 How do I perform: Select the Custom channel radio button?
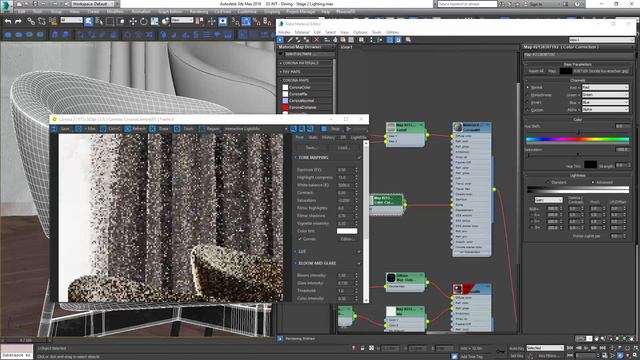pyautogui.click(x=527, y=110)
